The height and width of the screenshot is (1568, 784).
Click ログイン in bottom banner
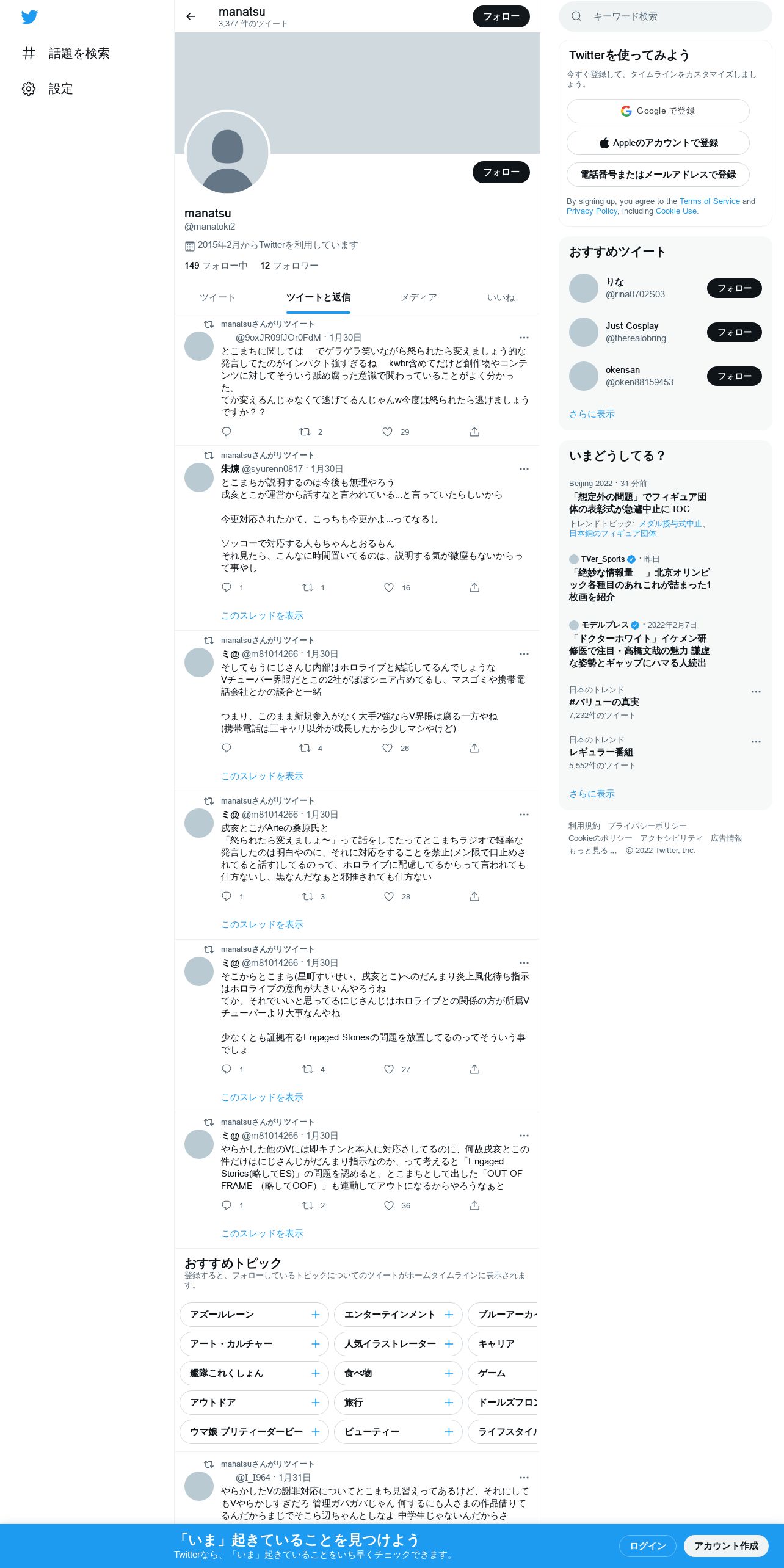(x=648, y=1545)
